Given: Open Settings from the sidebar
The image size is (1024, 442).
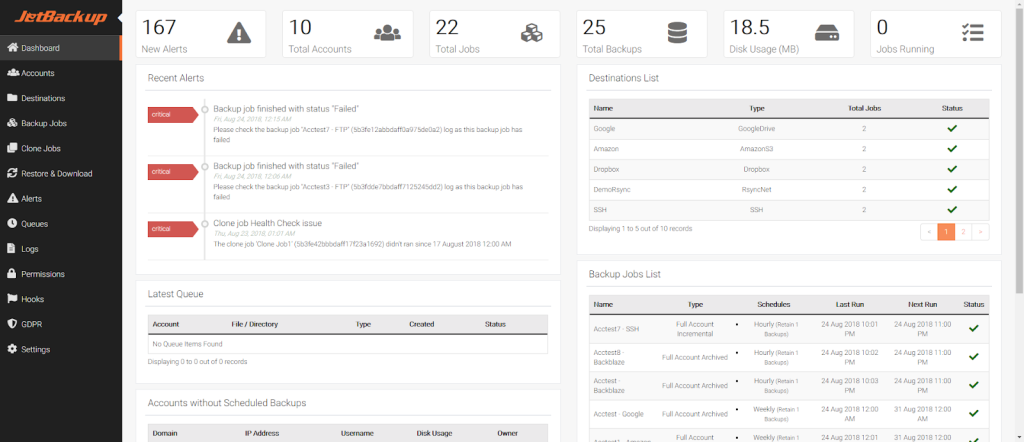Looking at the screenshot, I should point(36,349).
